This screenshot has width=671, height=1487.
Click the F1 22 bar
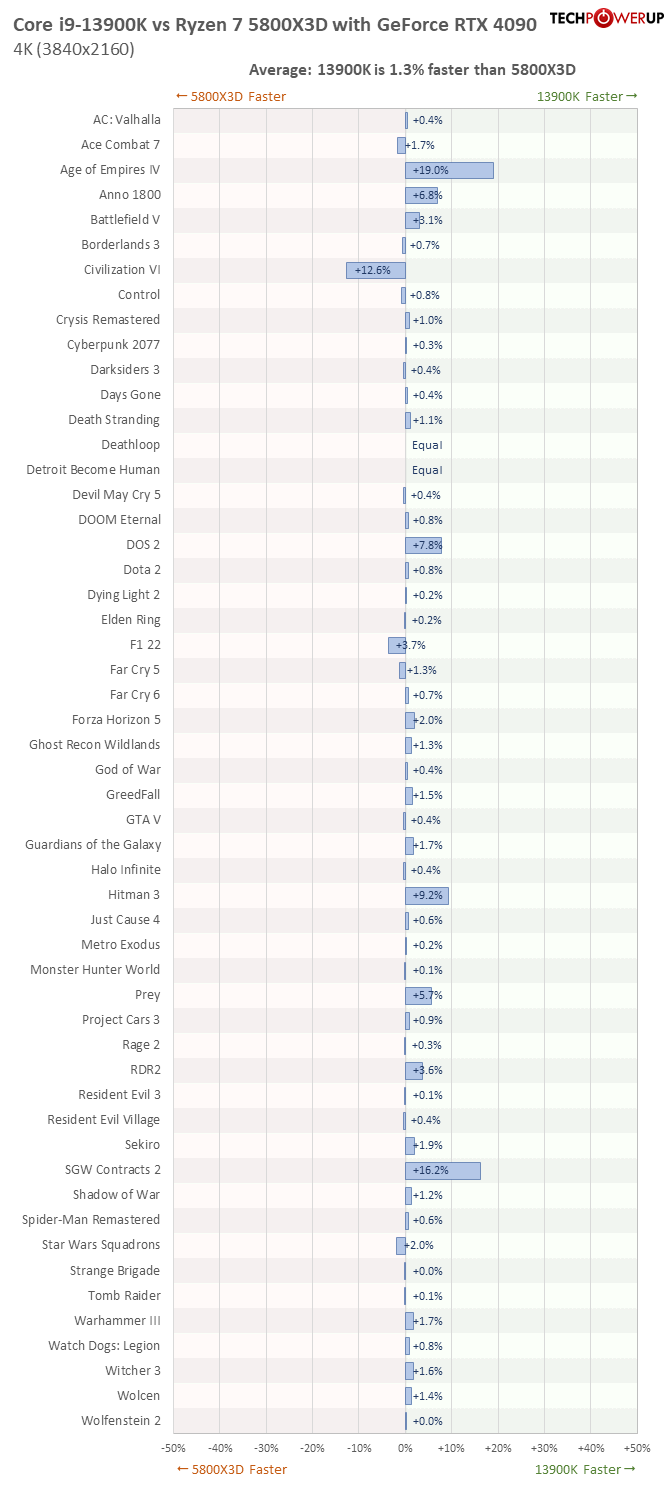click(397, 645)
